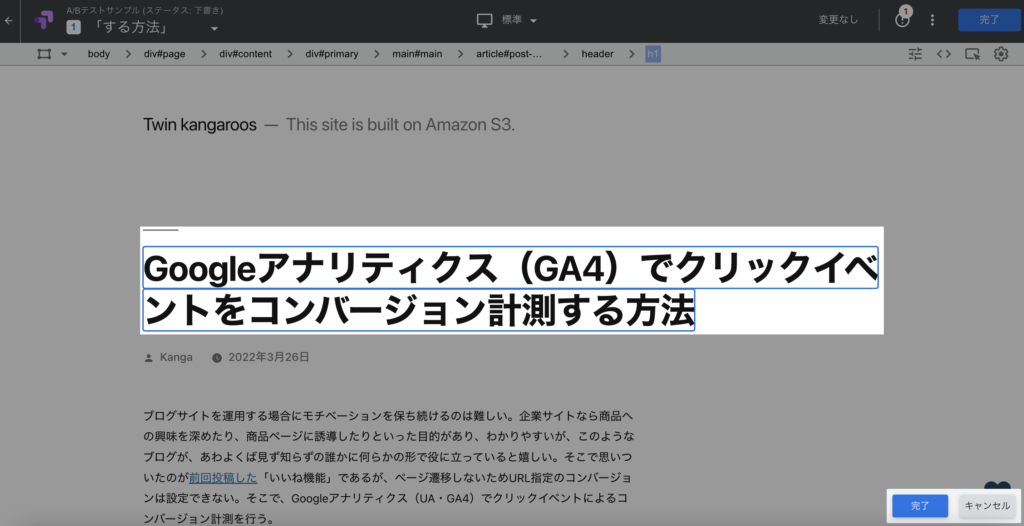Image resolution: width=1024 pixels, height=526 pixels.
Task: Click the キャンセル button
Action: point(987,506)
